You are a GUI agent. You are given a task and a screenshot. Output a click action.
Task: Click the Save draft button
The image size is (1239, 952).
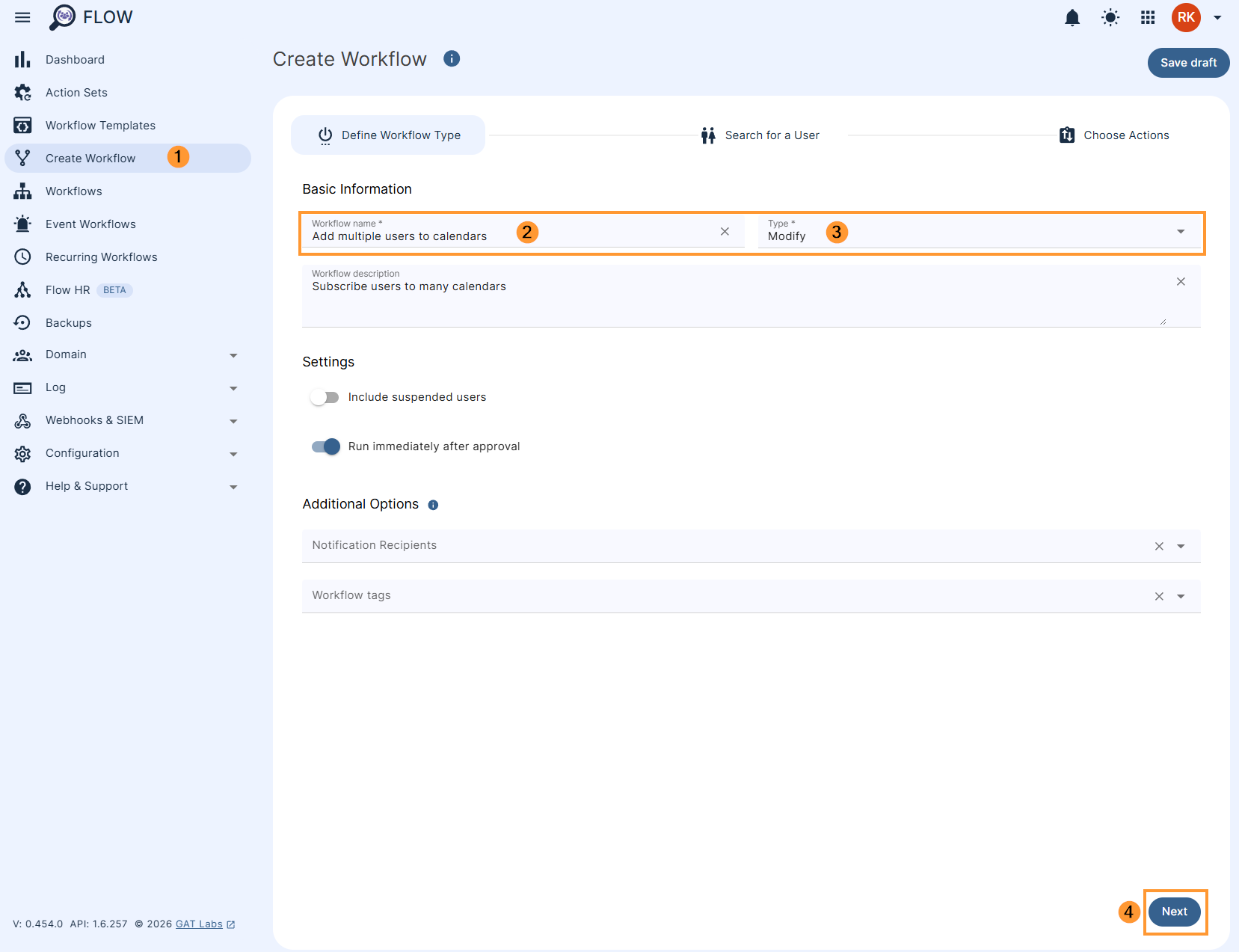tap(1188, 63)
